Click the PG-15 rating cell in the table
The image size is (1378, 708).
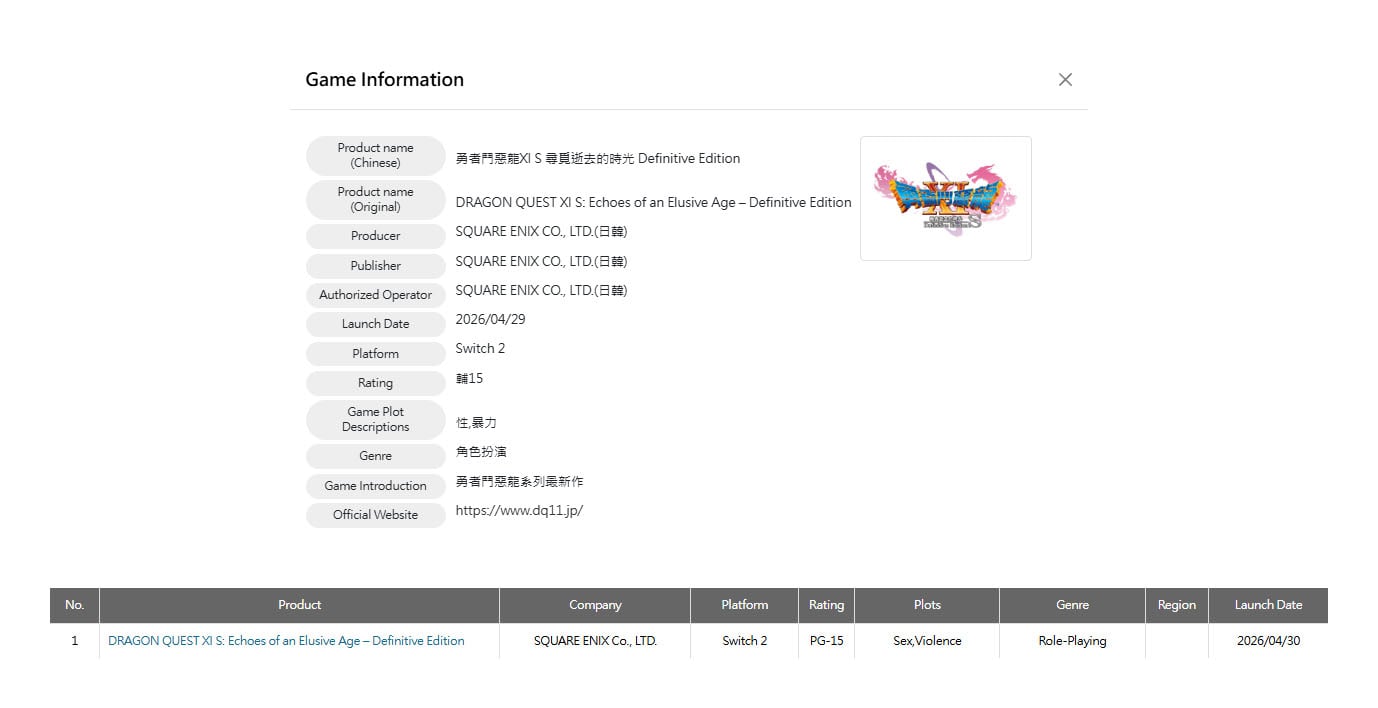tap(826, 640)
